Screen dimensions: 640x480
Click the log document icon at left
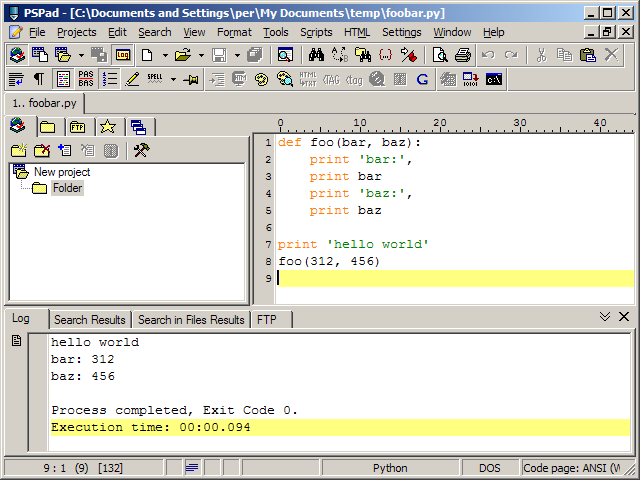pos(16,340)
